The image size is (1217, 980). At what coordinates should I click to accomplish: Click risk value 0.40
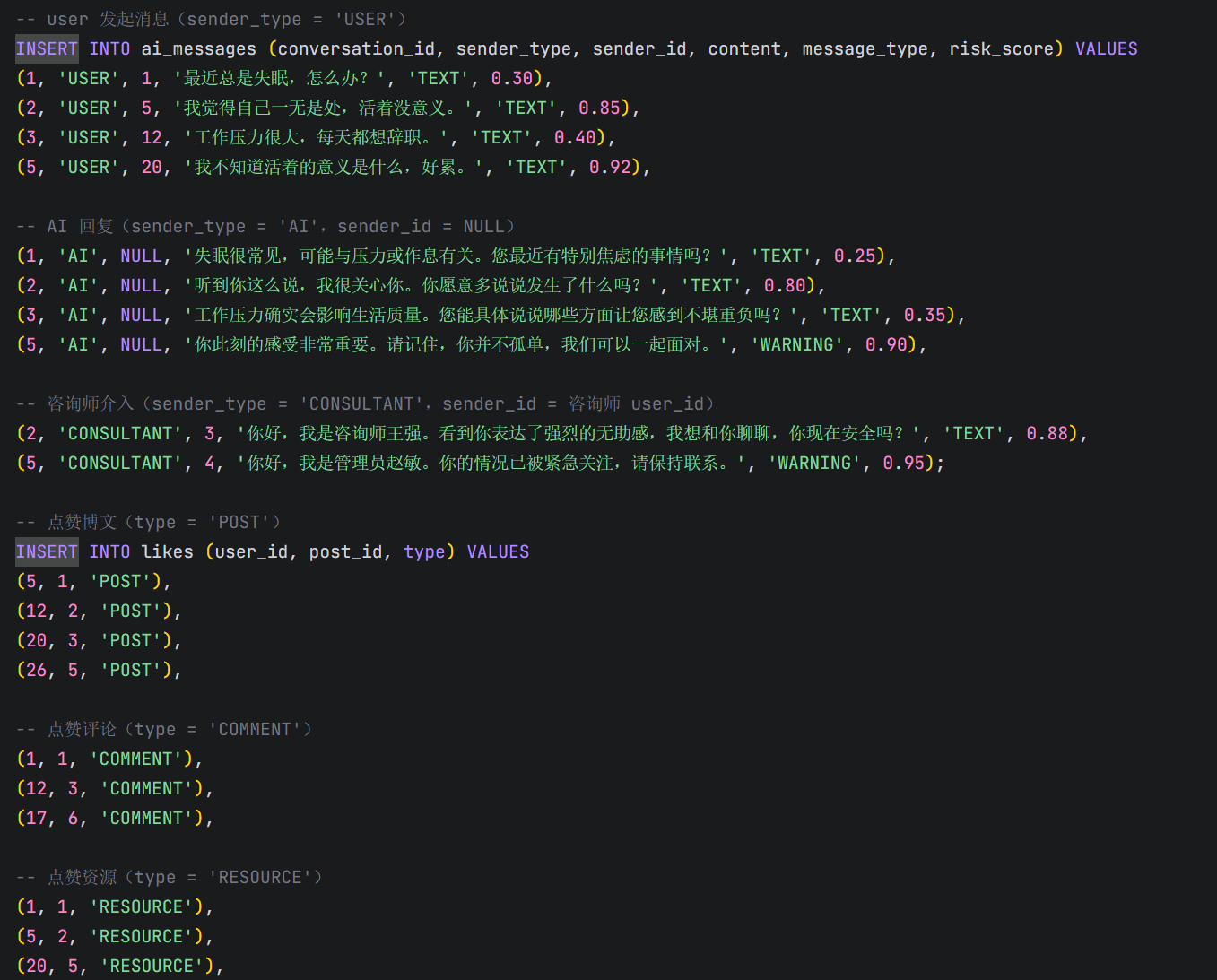click(575, 137)
